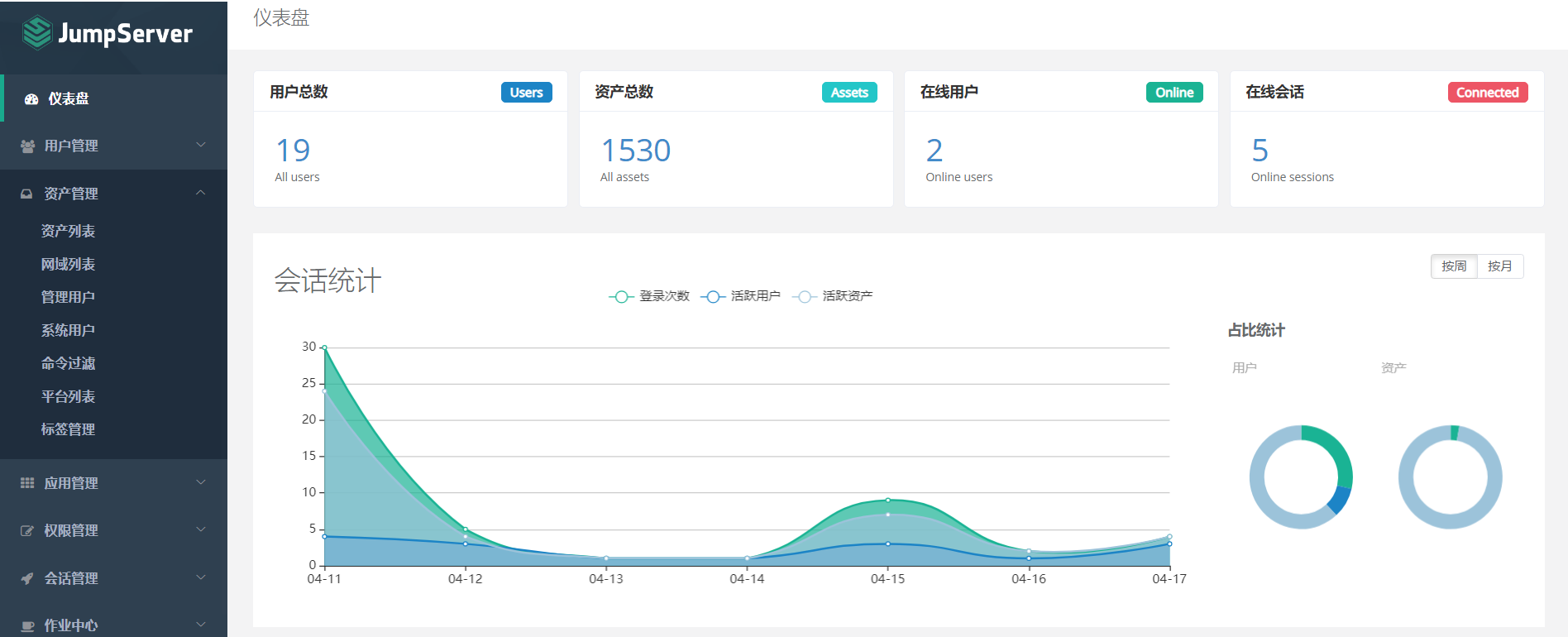Screen dimensions: 1568x637
Task: Expand the 应用管理 menu chevron
Action: [x=201, y=482]
